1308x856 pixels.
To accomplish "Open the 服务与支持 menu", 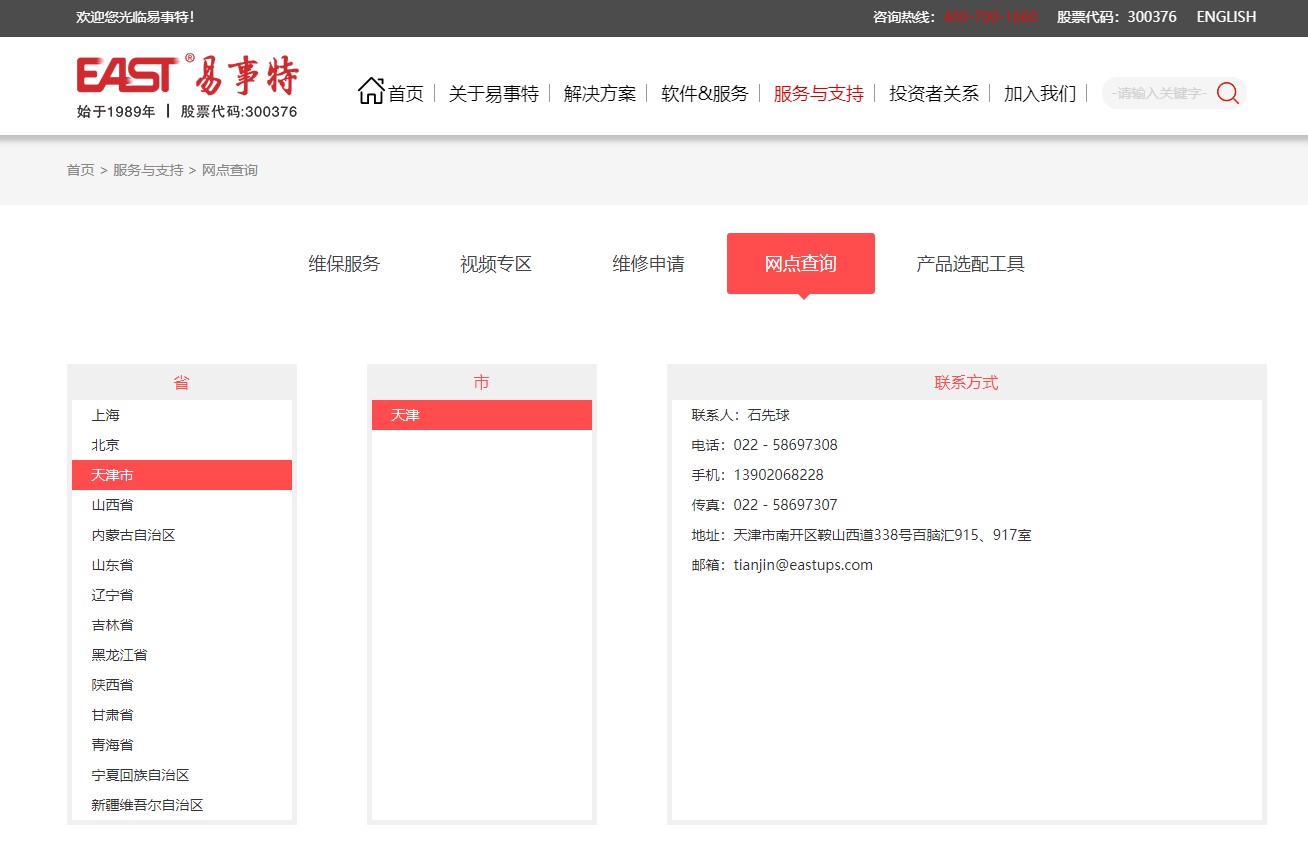I will (818, 94).
